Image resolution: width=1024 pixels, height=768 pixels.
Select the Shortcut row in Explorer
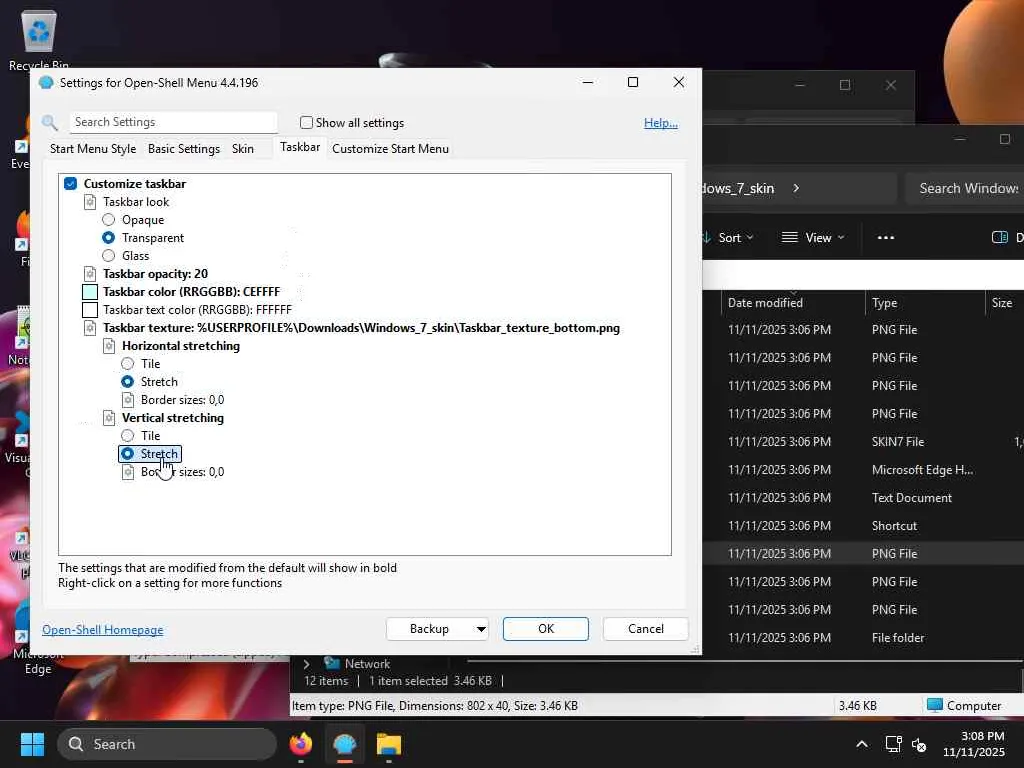click(x=863, y=526)
